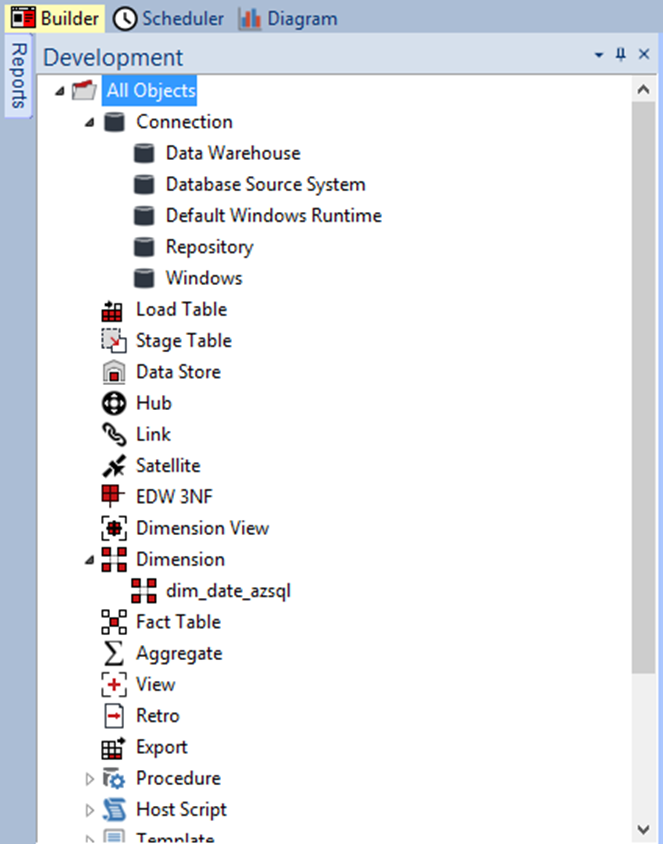
Task: Click the Aggregate sigma icon
Action: coord(113,653)
